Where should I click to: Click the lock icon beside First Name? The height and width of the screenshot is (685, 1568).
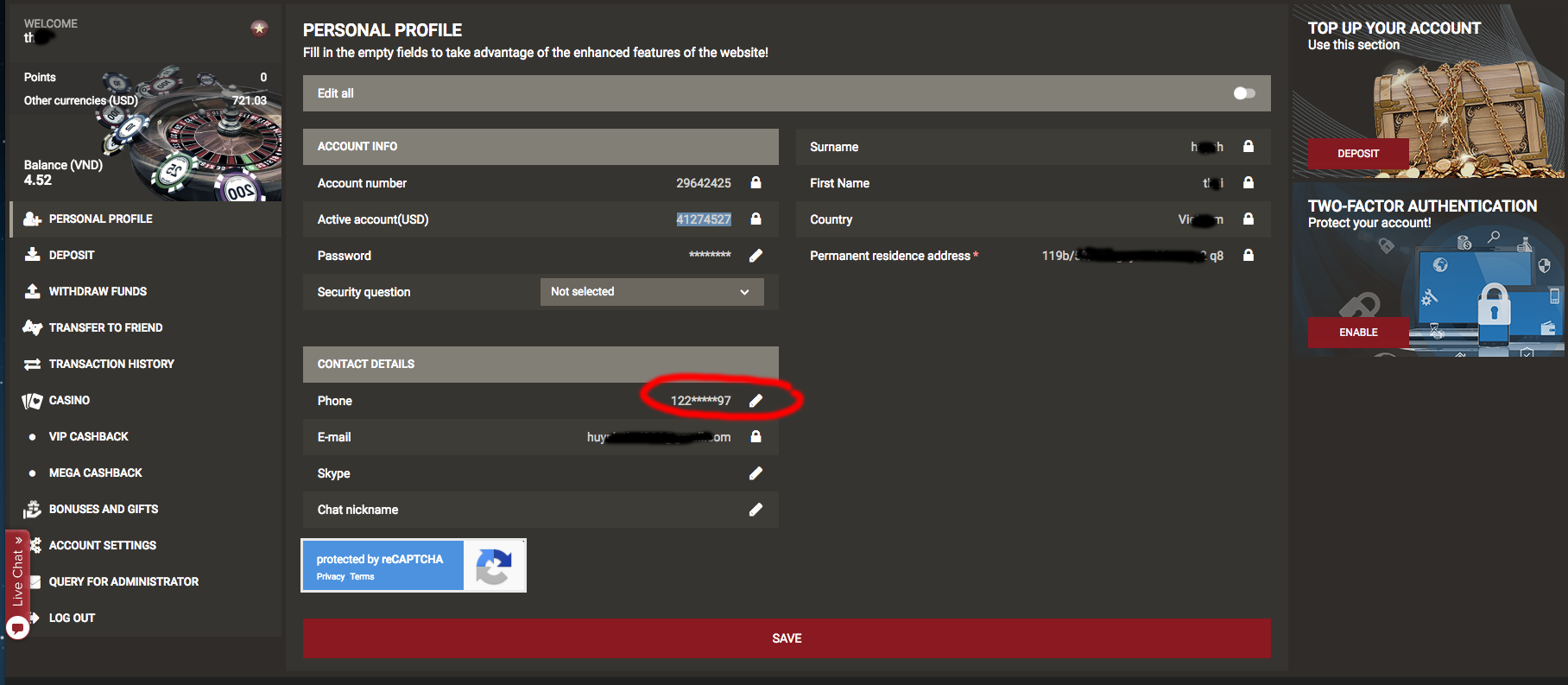pyautogui.click(x=1248, y=182)
